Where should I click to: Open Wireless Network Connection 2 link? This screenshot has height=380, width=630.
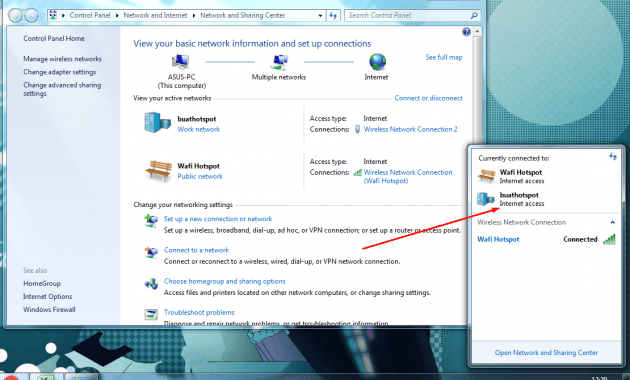(x=410, y=129)
